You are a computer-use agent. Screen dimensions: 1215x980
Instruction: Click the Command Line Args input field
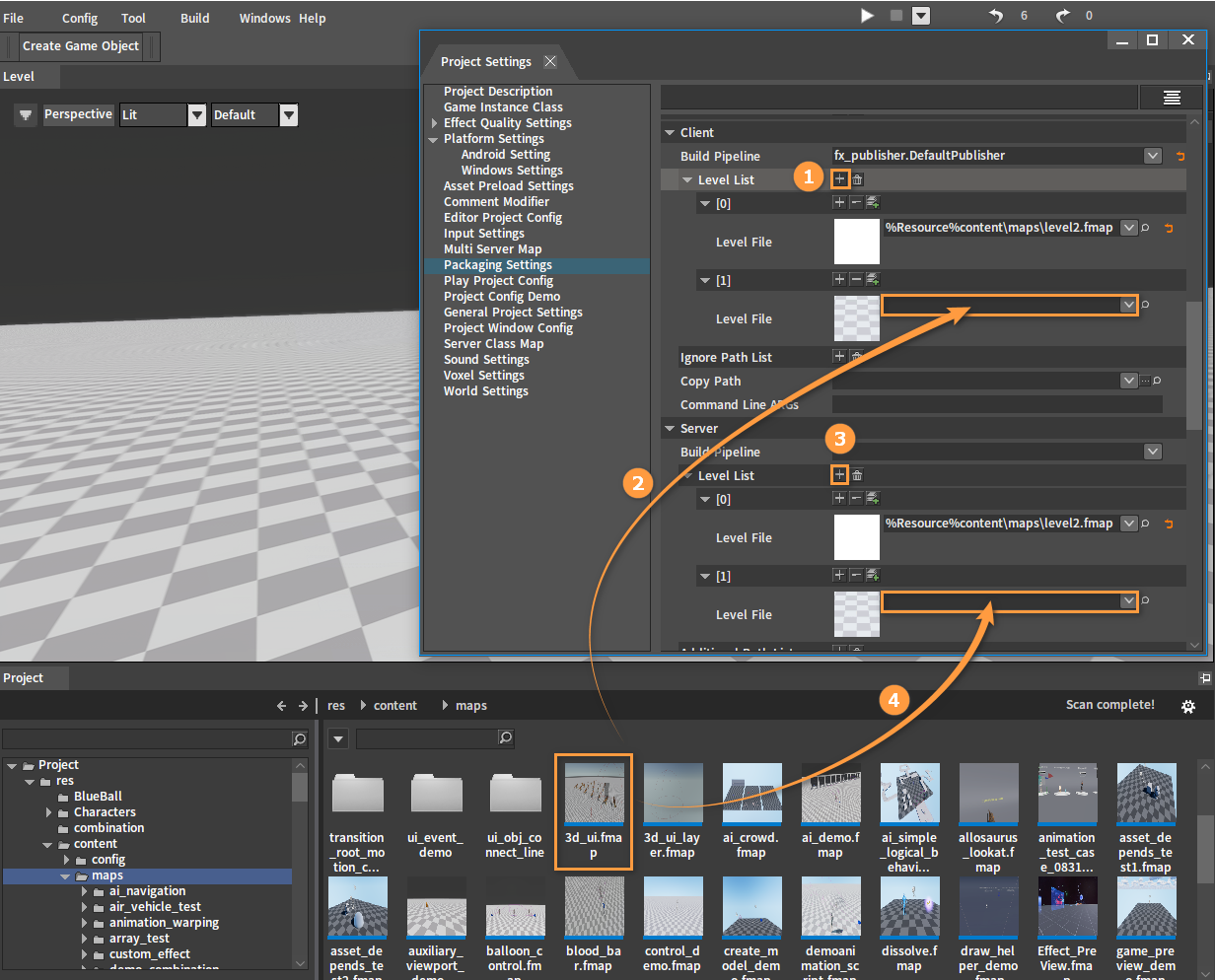997,404
